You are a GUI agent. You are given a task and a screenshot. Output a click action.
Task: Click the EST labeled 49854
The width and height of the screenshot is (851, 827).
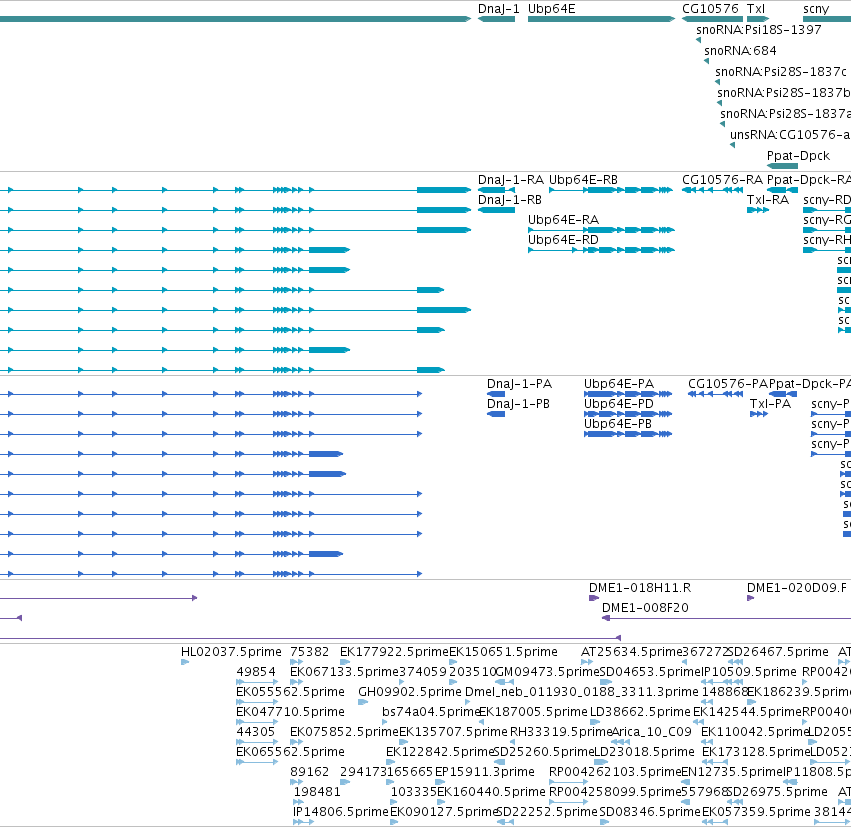pos(256,672)
